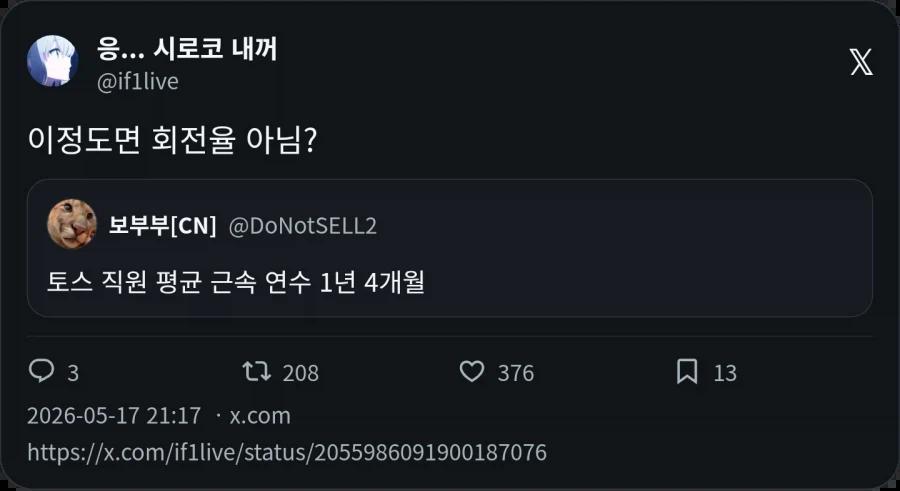Open the x.com status URL link

pyautogui.click(x=287, y=453)
